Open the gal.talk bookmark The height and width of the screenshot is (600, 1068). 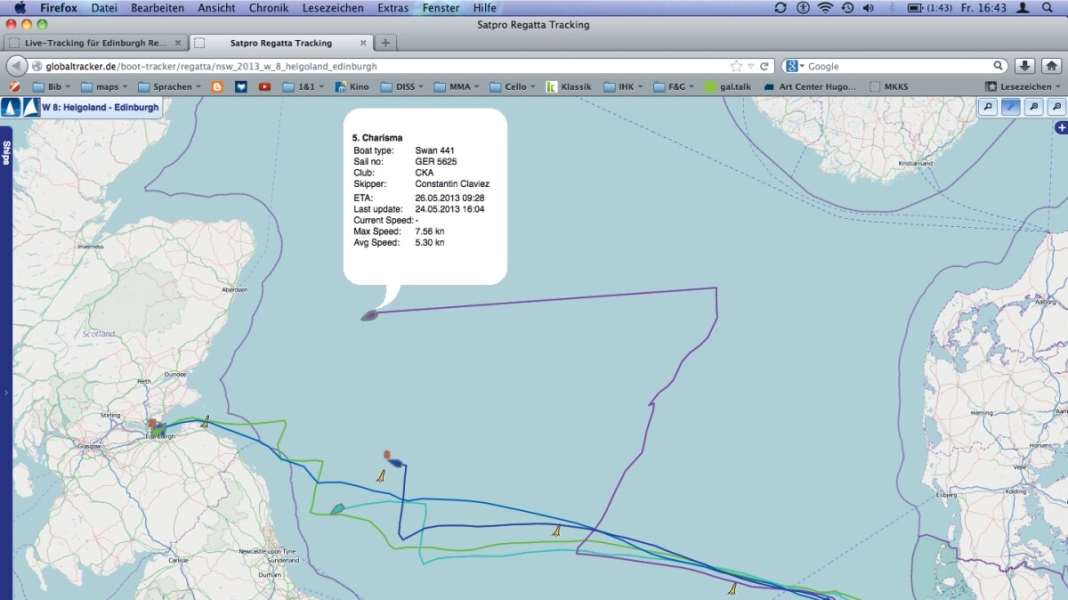(728, 86)
